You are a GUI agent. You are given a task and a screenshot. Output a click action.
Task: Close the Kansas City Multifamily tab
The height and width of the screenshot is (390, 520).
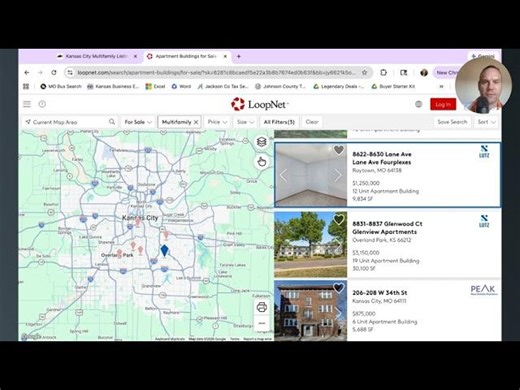135,56
